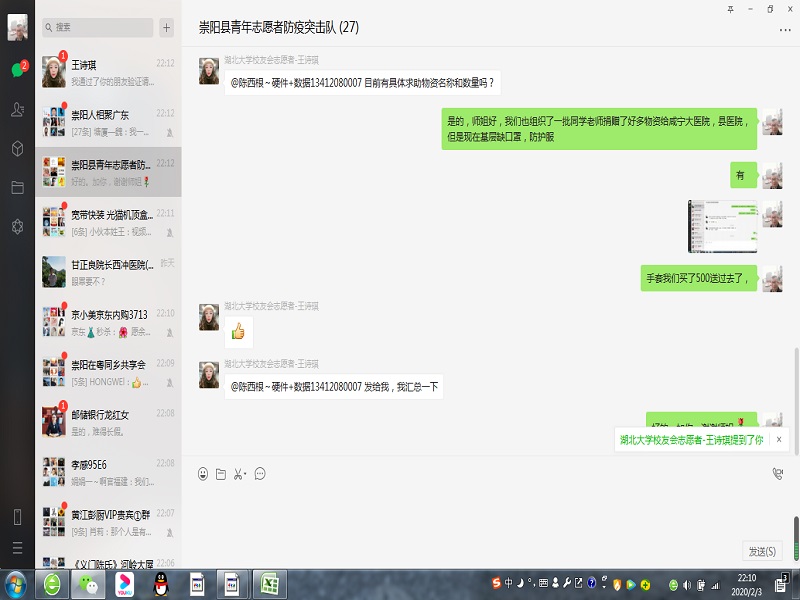Click the 搜索 search input field
800x600 pixels.
(100, 28)
